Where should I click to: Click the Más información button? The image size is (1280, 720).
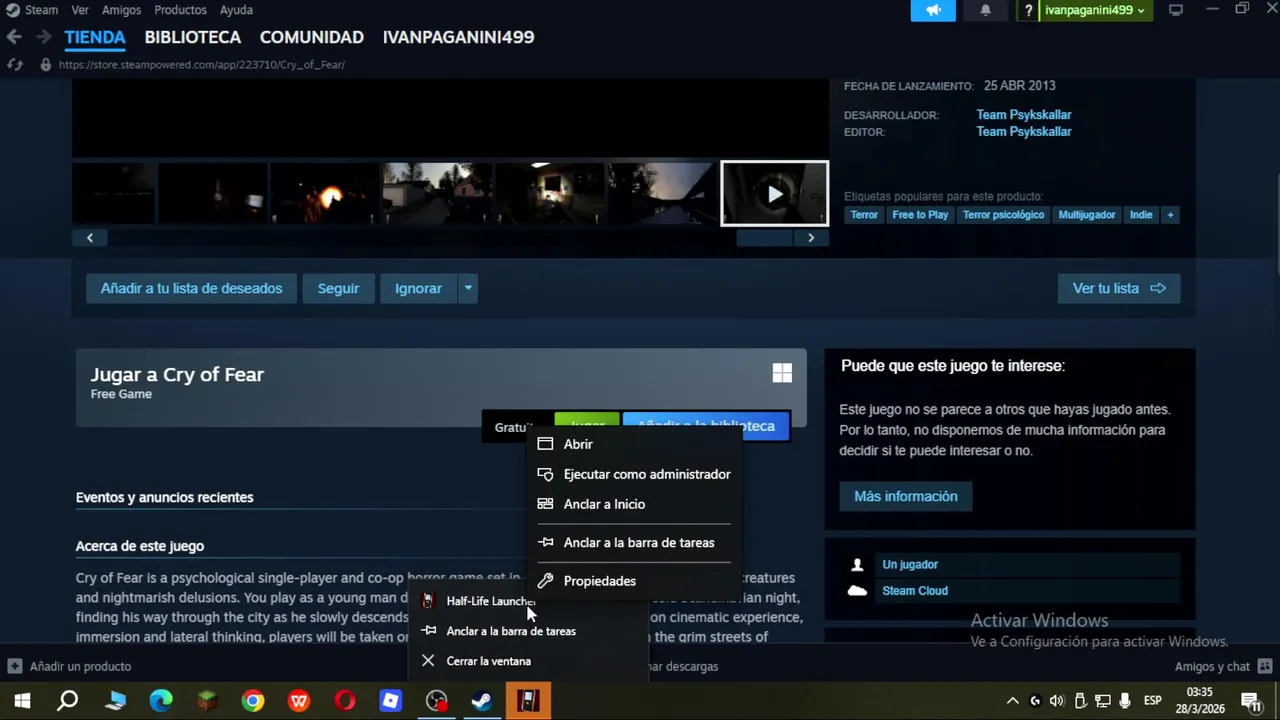click(x=905, y=496)
